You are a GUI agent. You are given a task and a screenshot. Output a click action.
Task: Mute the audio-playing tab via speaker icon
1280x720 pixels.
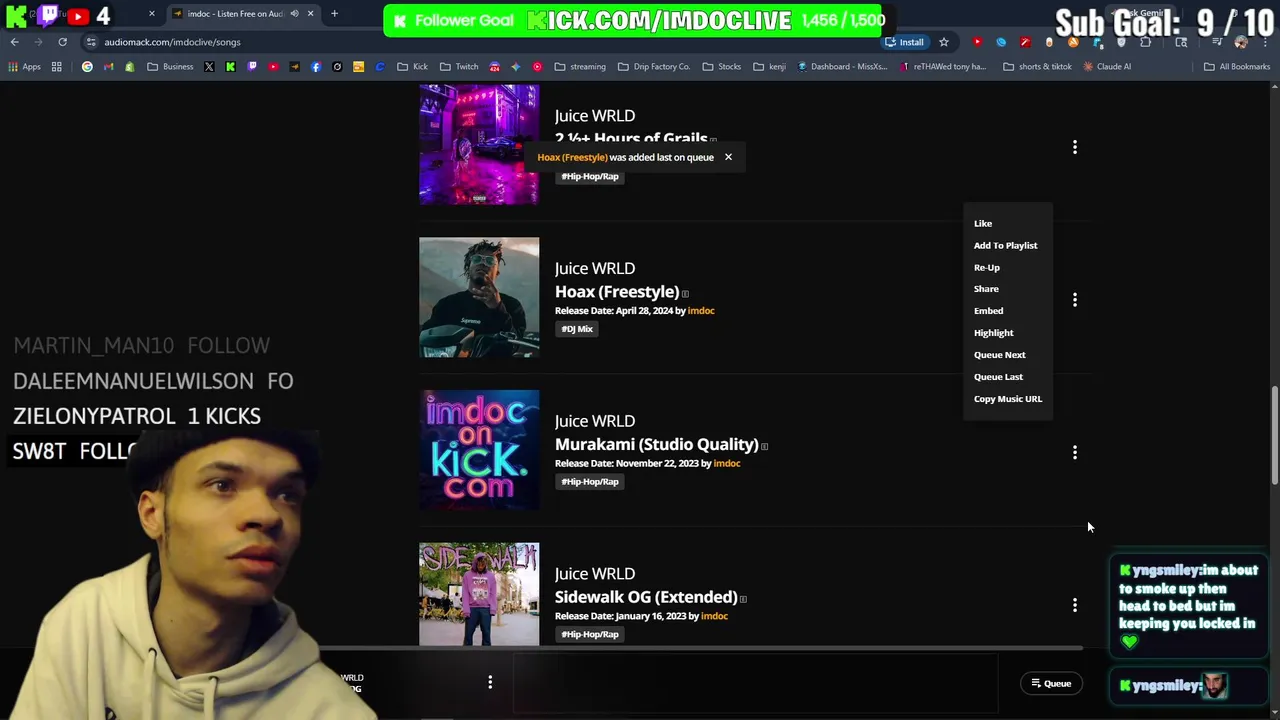pyautogui.click(x=295, y=14)
